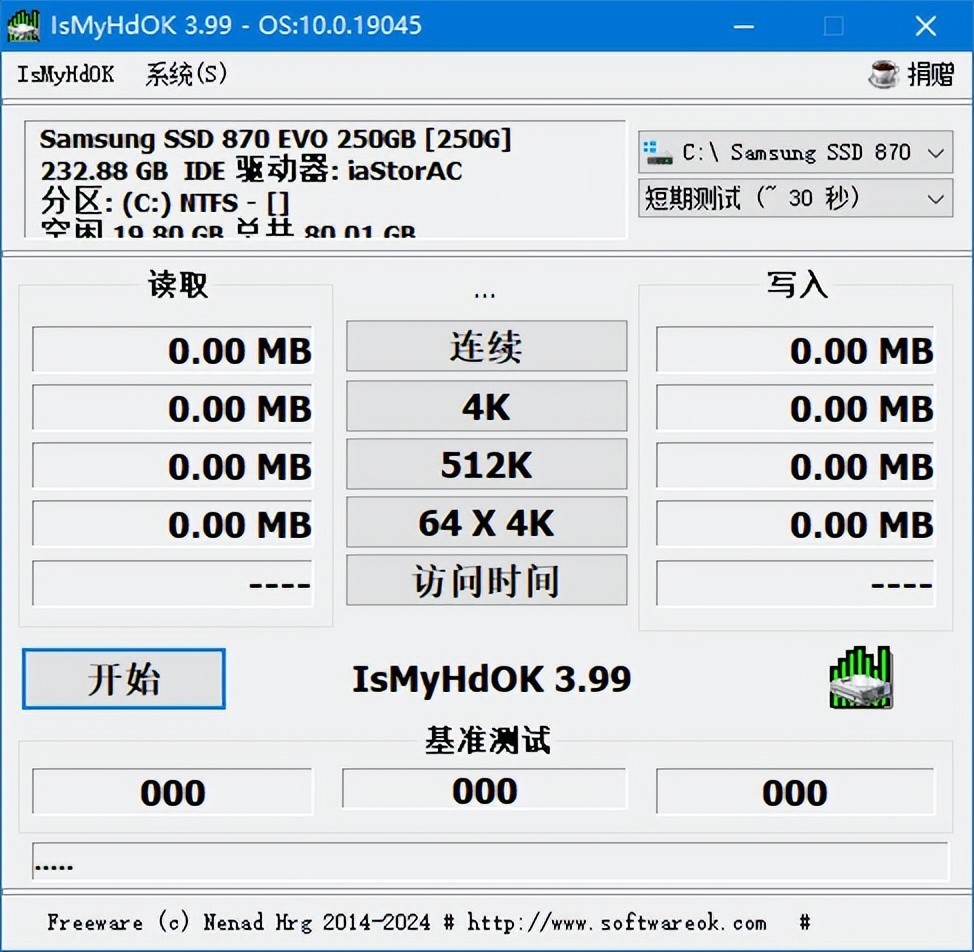
Task: Open the http://www.softwareok.com link
Action: tap(617, 922)
